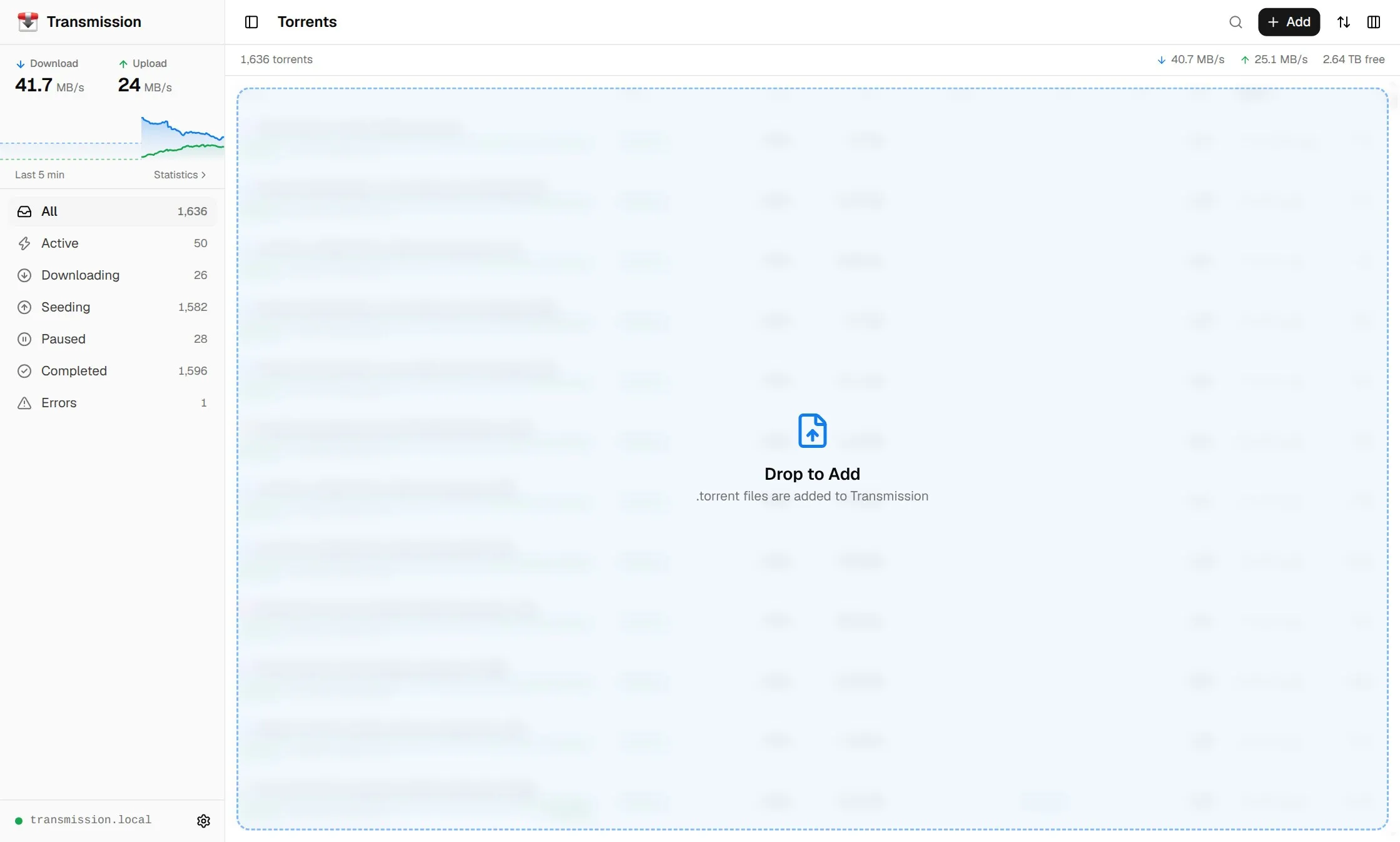The image size is (1400, 842).
Task: Open the columns layout icon
Action: [x=1374, y=22]
